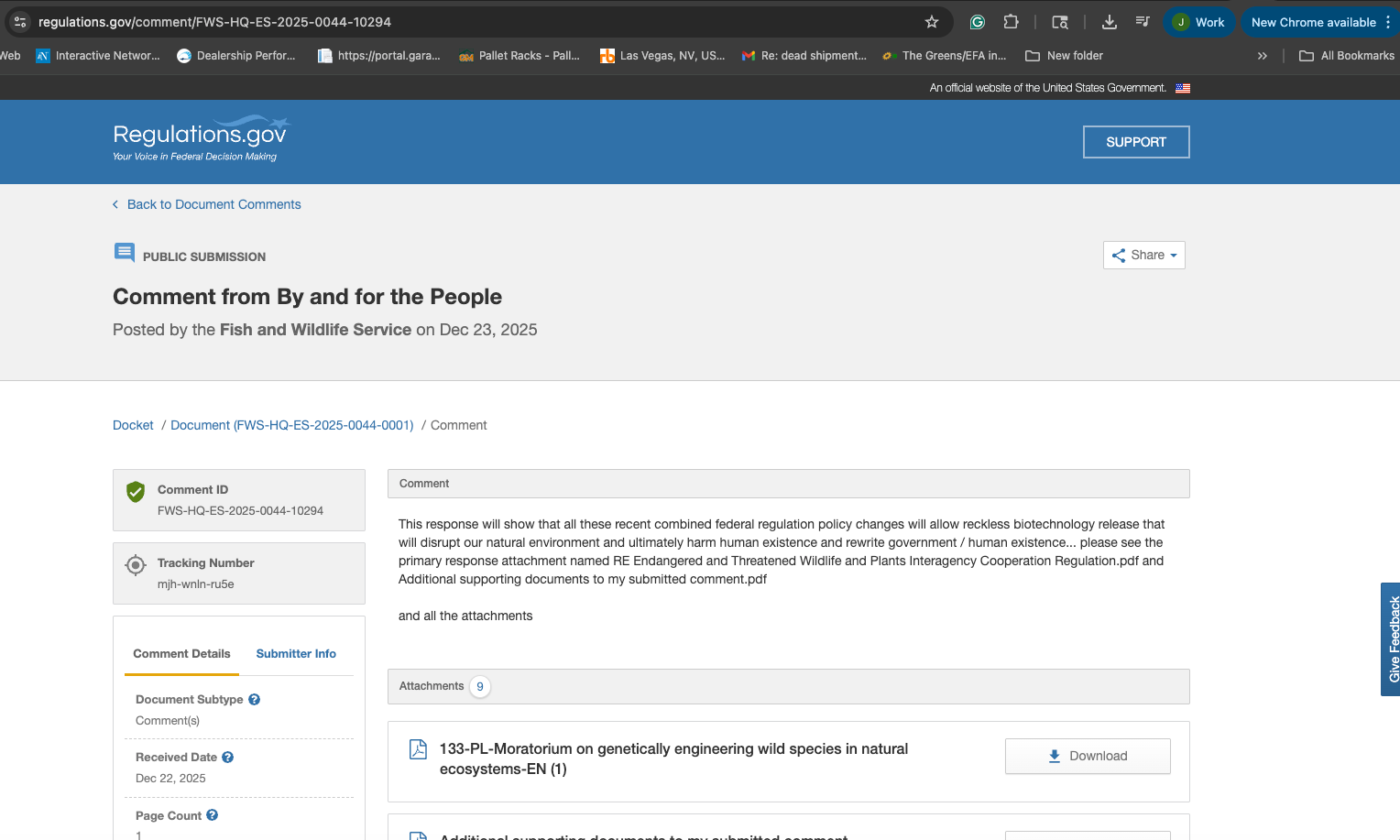Click the site information icon in address bar
Viewport: 1400px width, 840px height.
pos(20,22)
